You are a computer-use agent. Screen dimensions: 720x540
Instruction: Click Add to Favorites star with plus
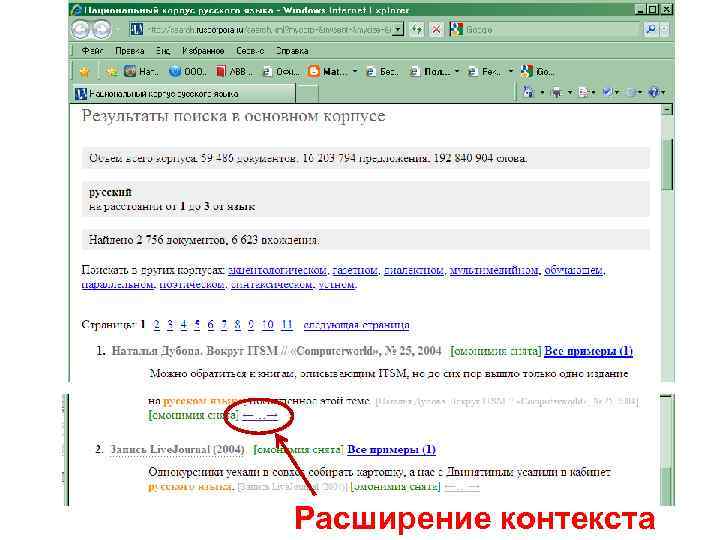tap(111, 72)
